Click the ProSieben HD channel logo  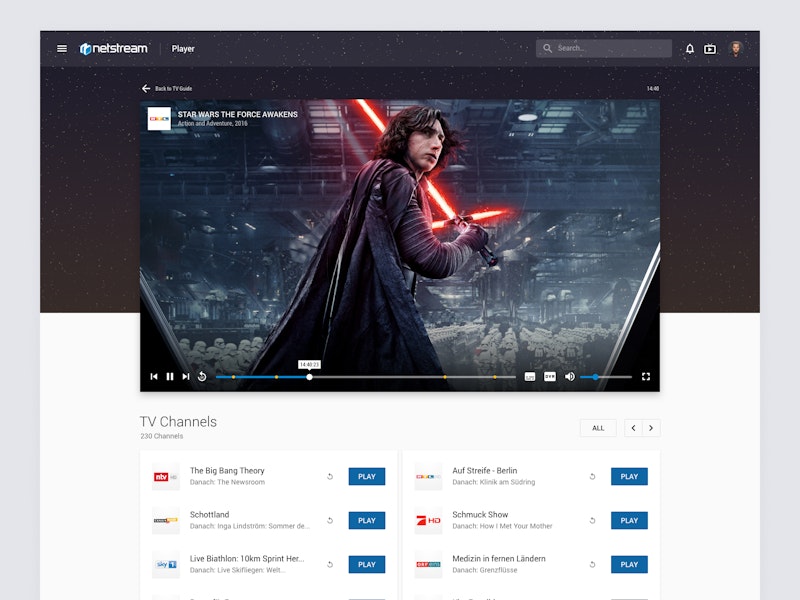(428, 520)
